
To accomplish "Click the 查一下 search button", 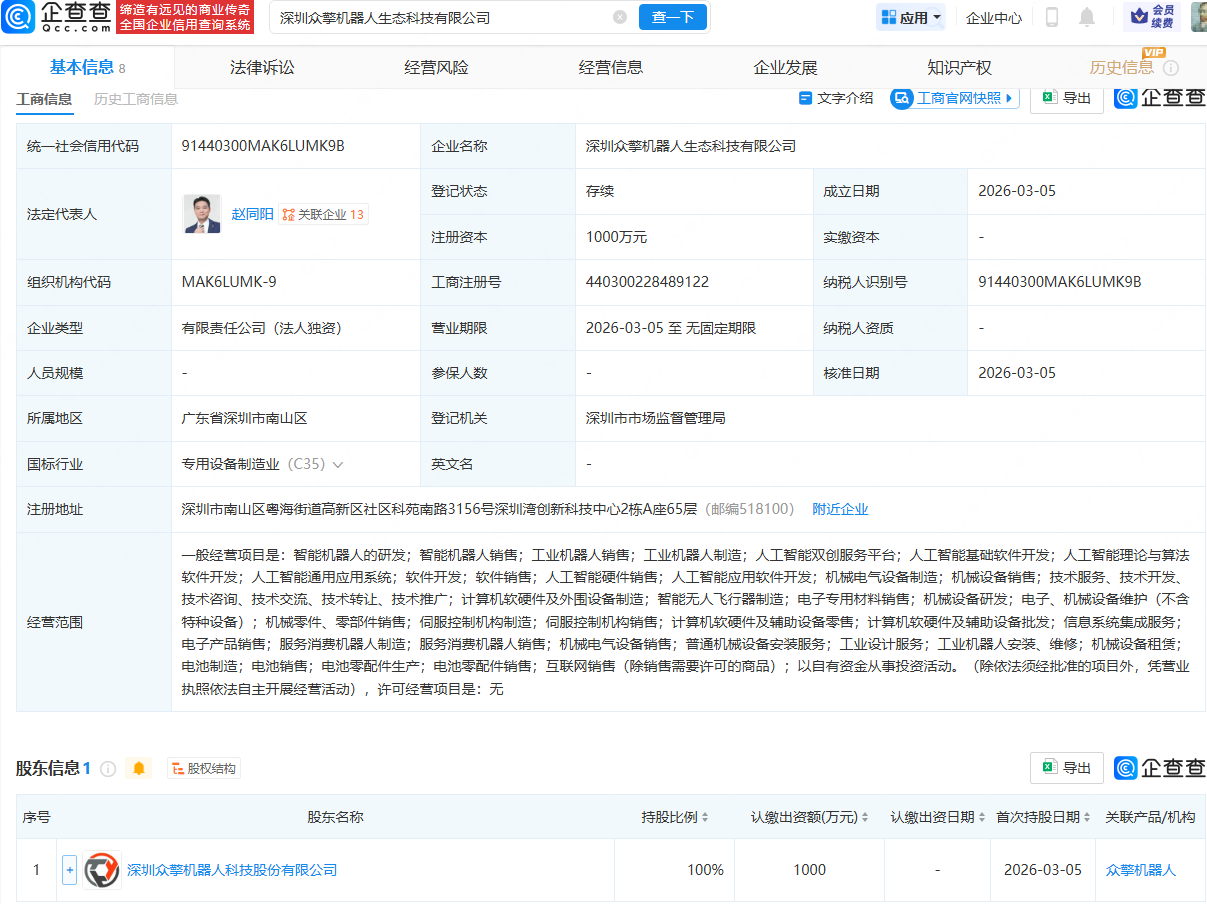I will pyautogui.click(x=672, y=16).
